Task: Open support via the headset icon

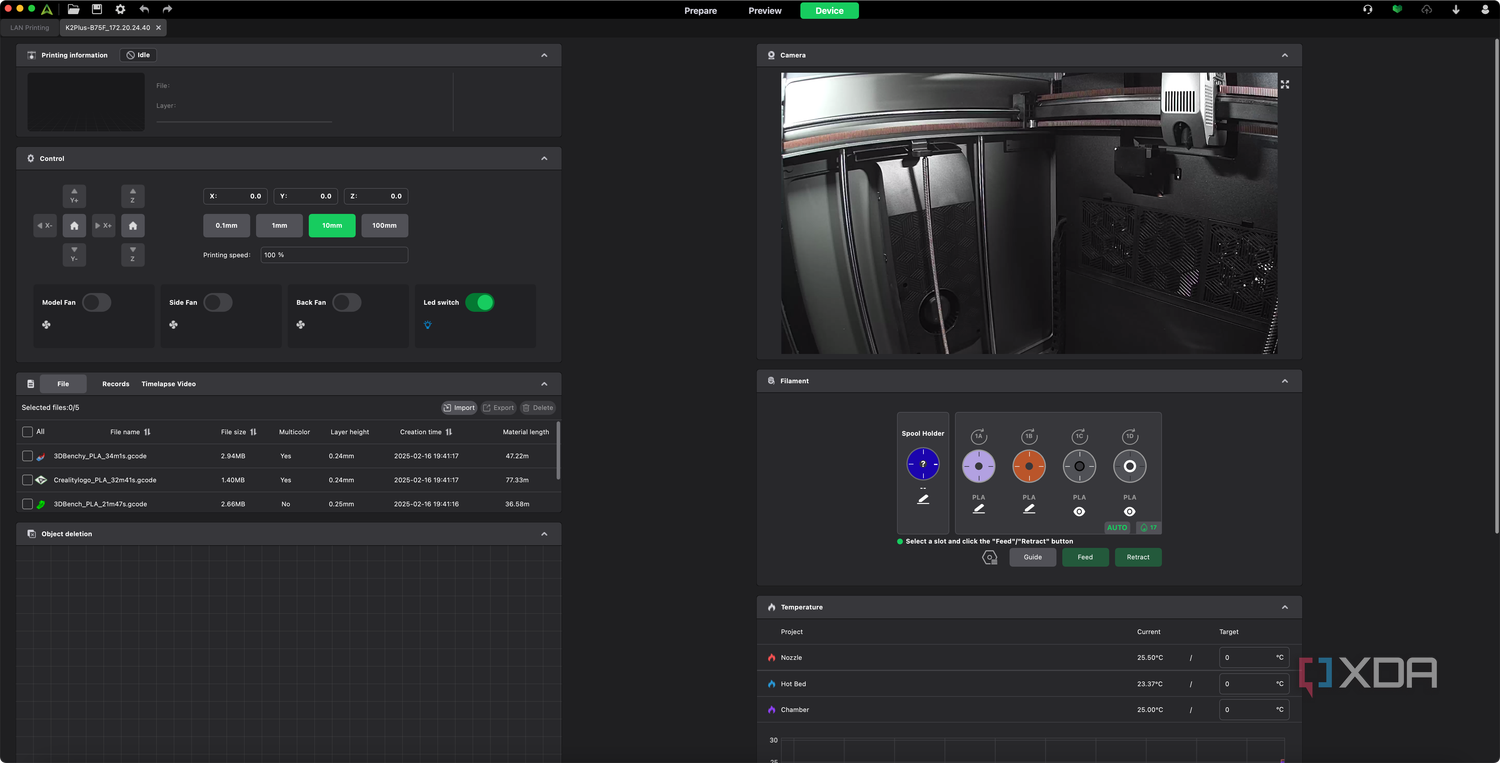Action: 1368,9
